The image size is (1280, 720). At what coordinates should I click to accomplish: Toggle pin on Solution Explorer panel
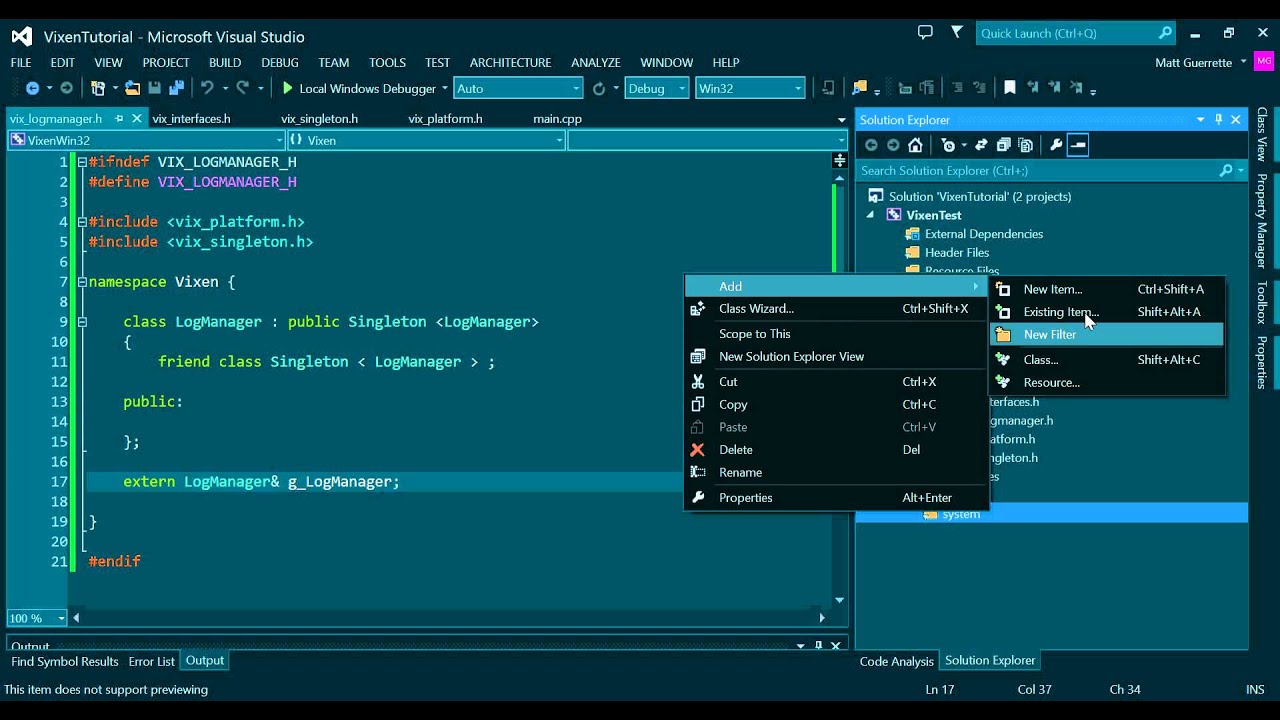1218,120
